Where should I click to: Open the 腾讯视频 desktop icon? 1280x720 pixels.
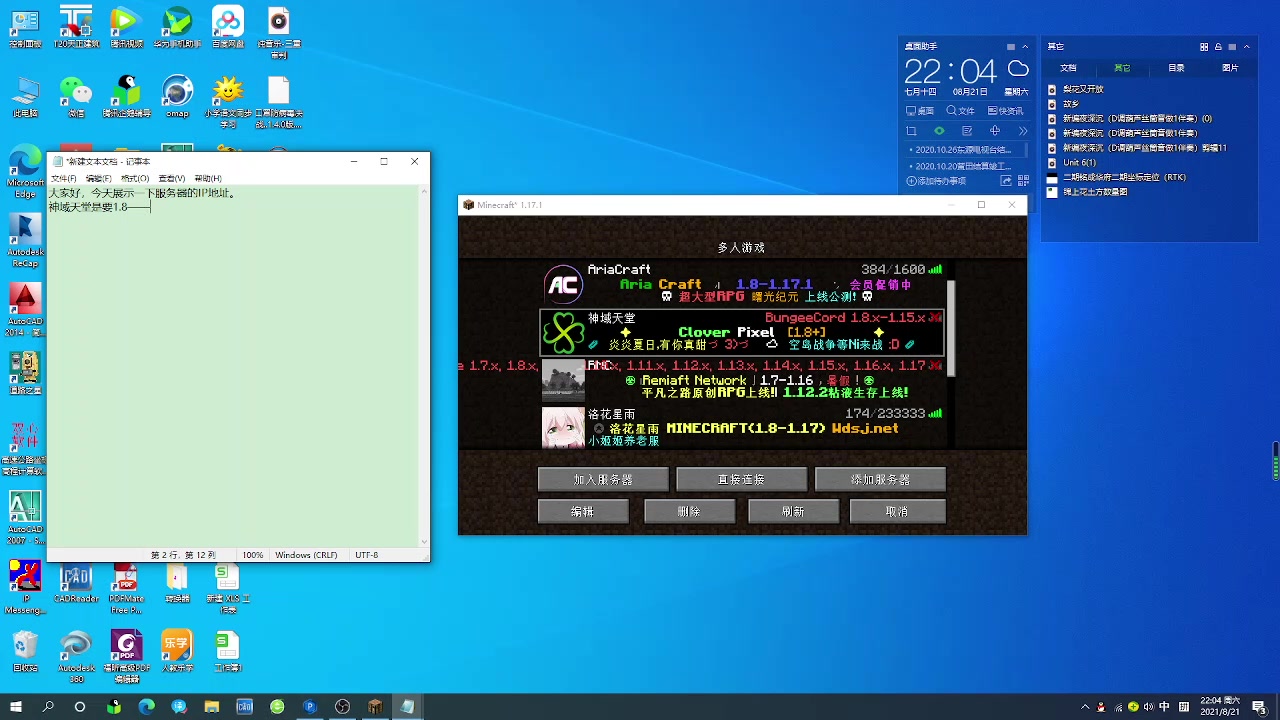click(126, 28)
